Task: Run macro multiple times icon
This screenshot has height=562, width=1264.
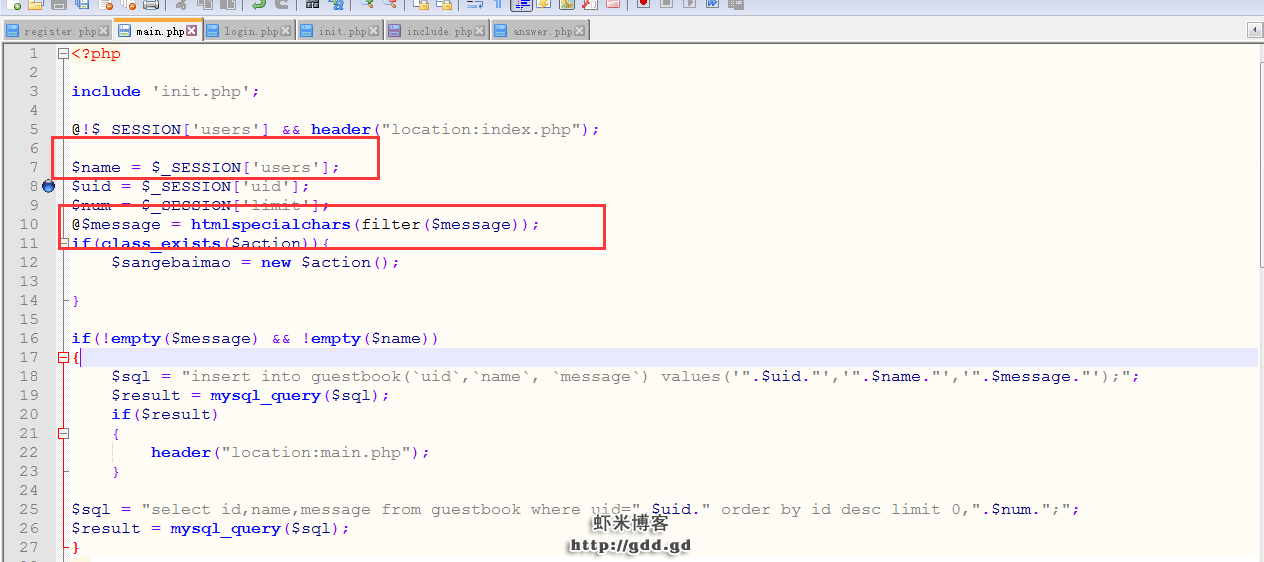Action: [712, 4]
